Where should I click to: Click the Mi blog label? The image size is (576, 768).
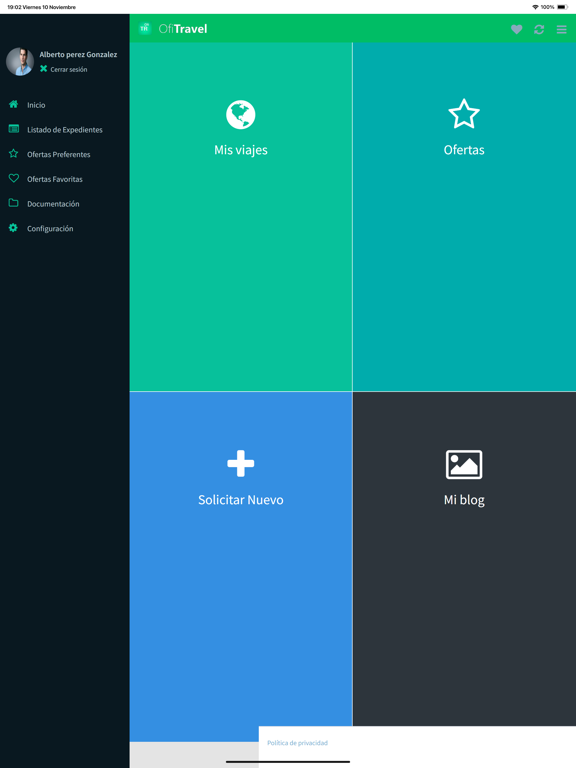[x=464, y=500]
